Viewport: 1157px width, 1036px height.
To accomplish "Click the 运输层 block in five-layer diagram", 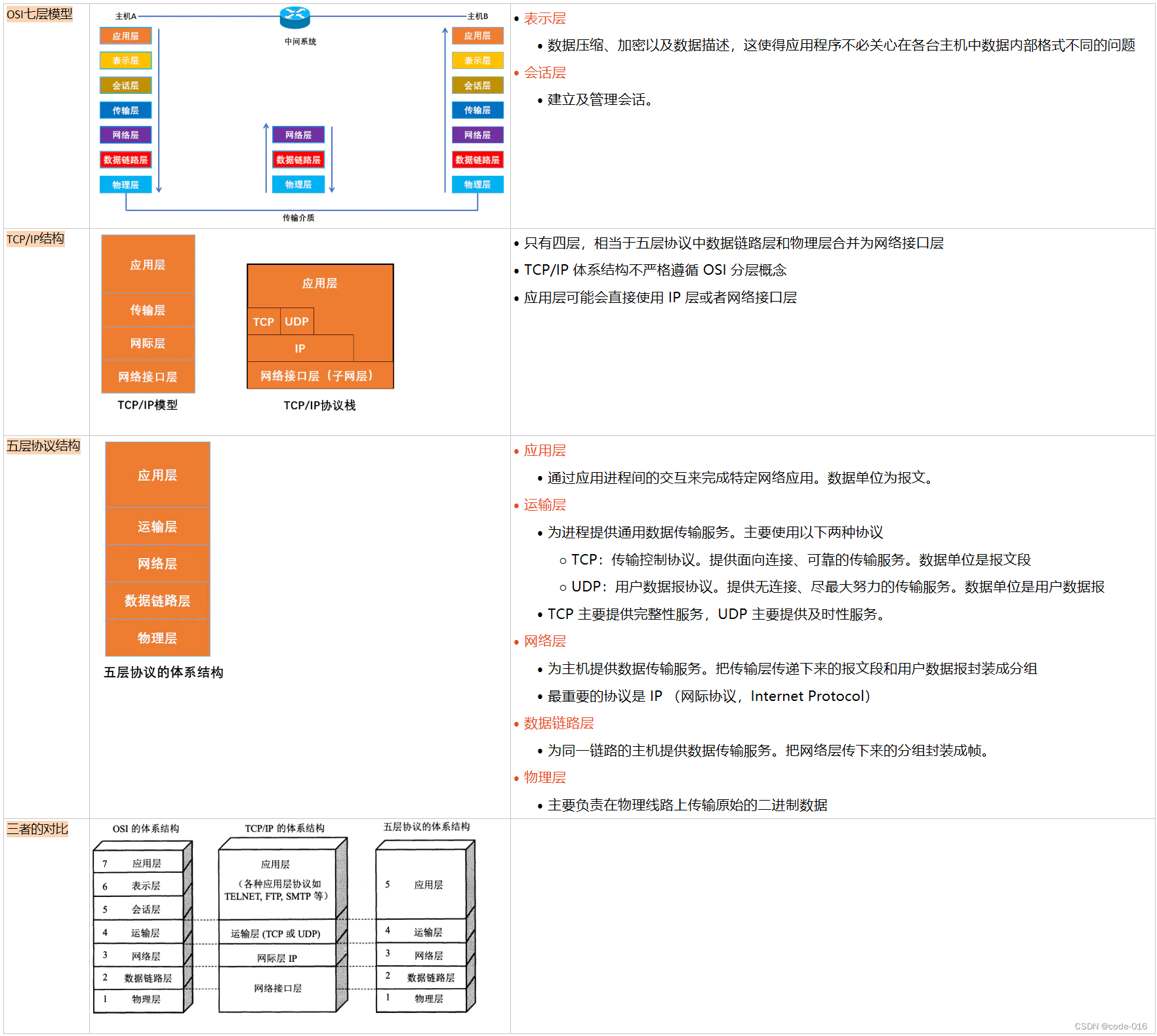I will (157, 527).
